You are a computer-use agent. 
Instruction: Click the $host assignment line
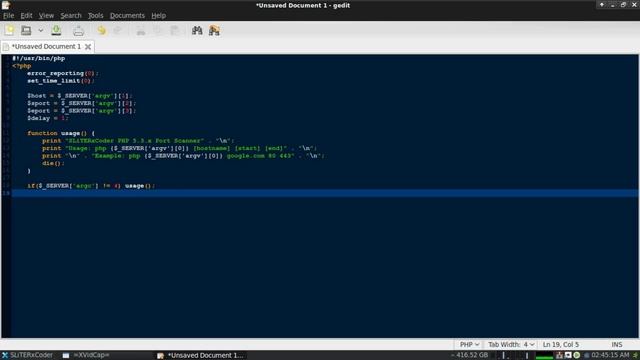click(x=80, y=96)
